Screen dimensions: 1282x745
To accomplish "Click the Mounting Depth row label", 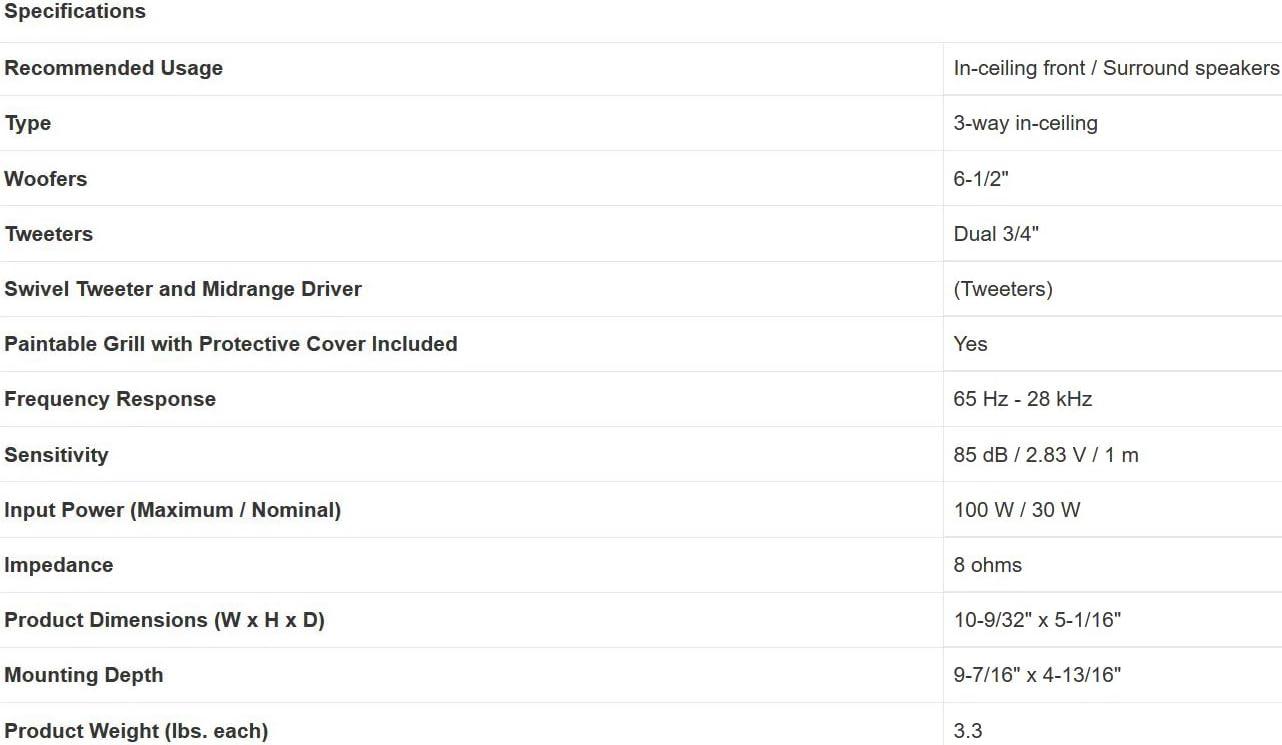I will point(84,675).
